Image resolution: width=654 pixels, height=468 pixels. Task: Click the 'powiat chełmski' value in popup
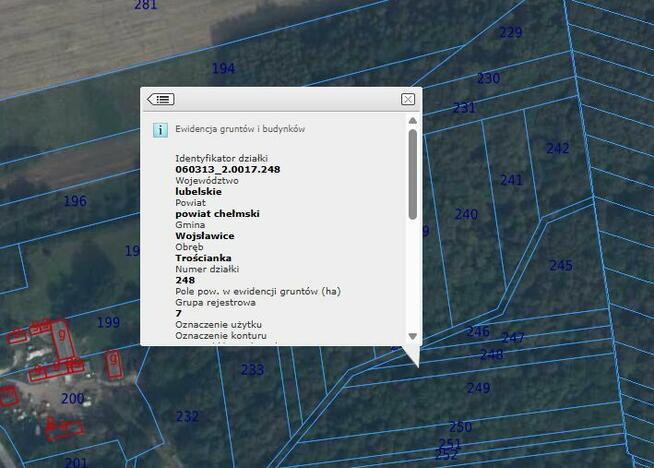coord(217,213)
